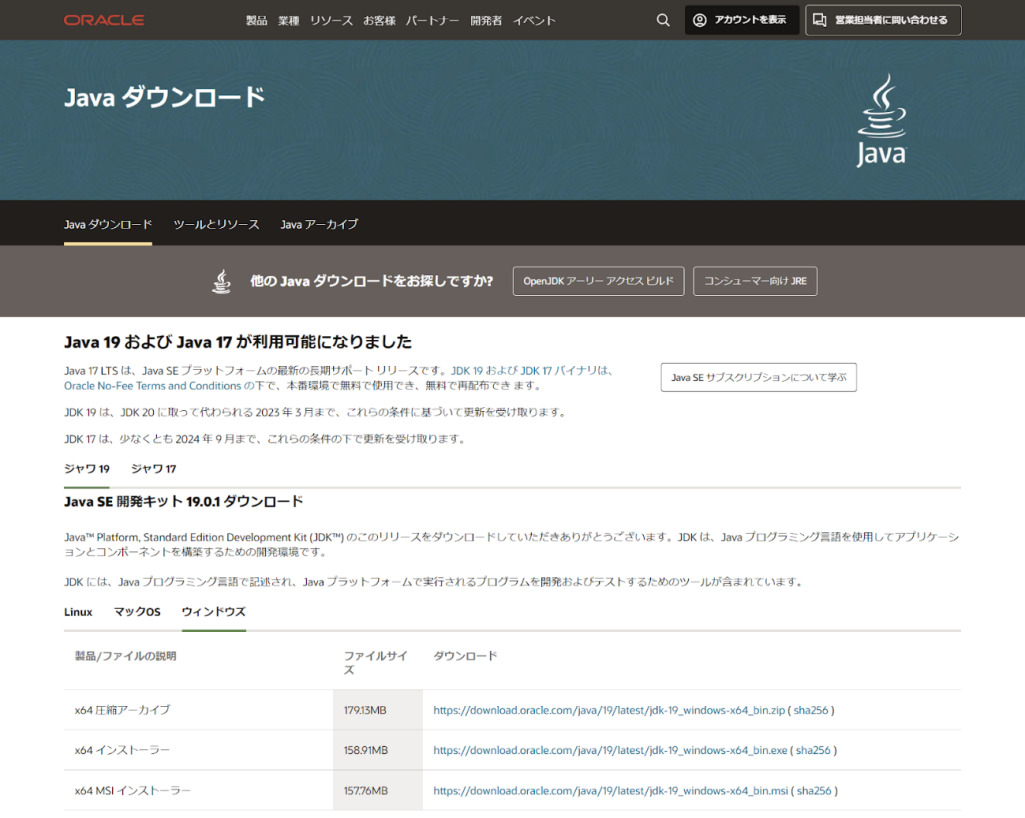Download jdk-19_windows-x64_bin.zip link
Screen dimensions: 1025x818
(x=609, y=710)
